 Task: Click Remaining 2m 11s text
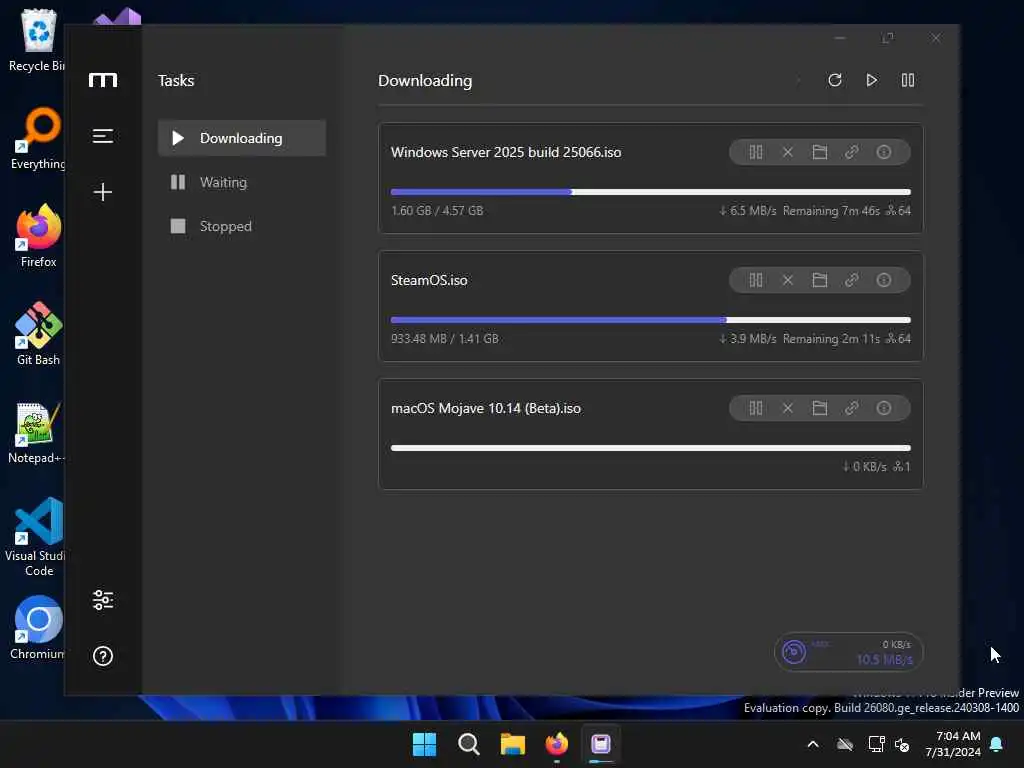click(831, 338)
